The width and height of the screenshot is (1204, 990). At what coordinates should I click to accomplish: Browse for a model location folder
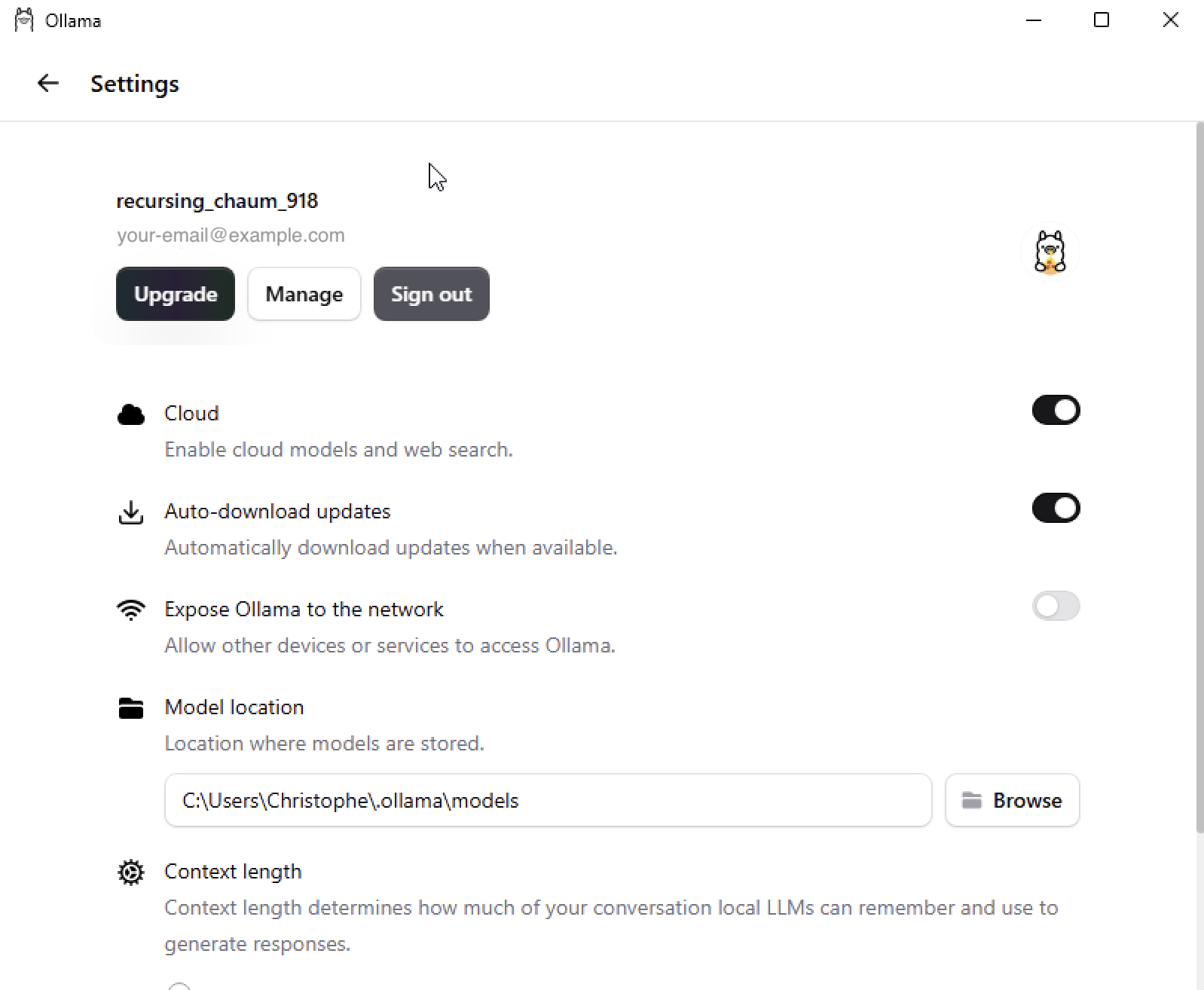pyautogui.click(x=1012, y=800)
